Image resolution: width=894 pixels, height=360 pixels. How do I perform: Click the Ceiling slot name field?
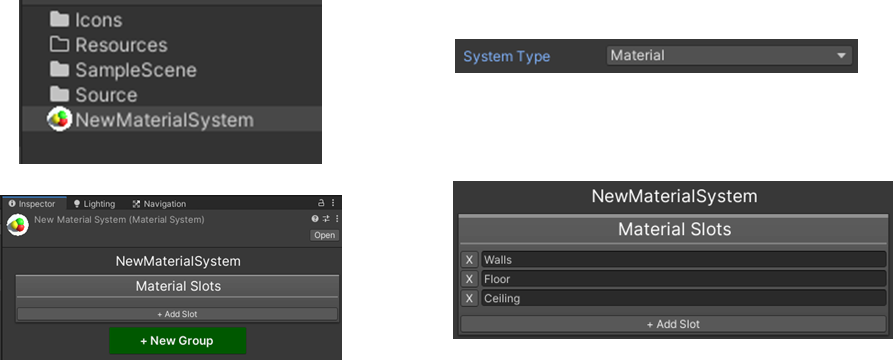(x=684, y=298)
